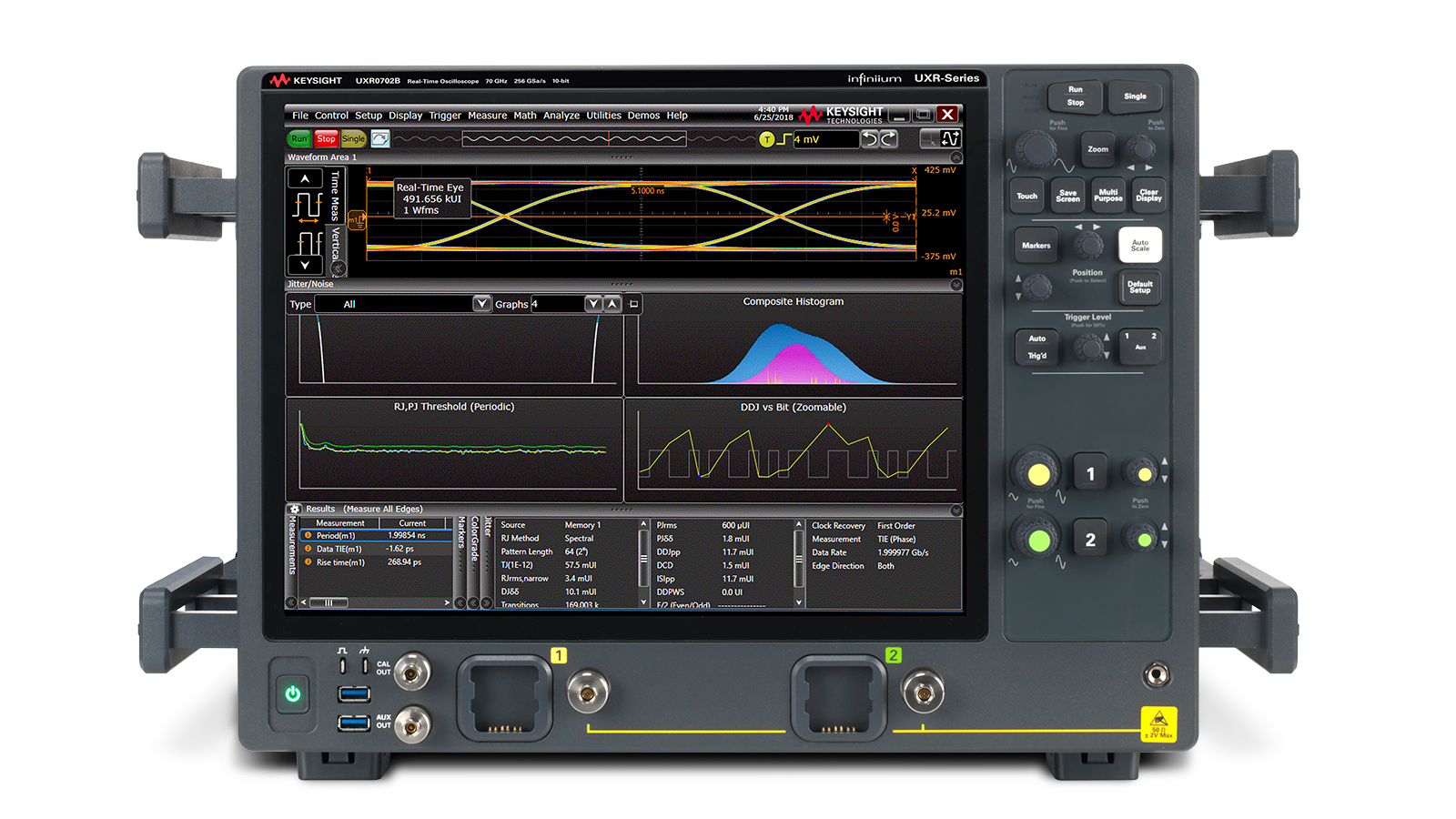Screen dimensions: 1456x819
Task: Select the Single acquisition toolbar icon
Action: pos(353,138)
